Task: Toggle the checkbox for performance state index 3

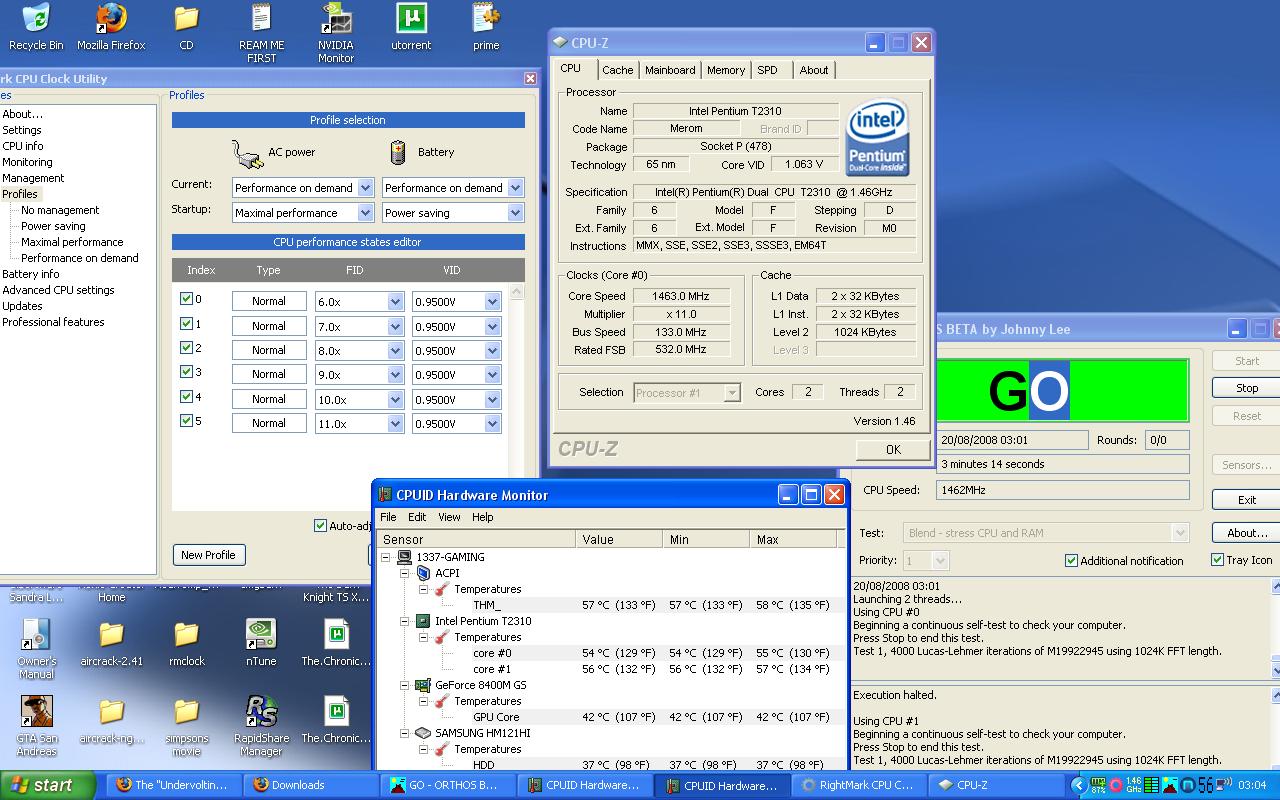Action: [186, 372]
